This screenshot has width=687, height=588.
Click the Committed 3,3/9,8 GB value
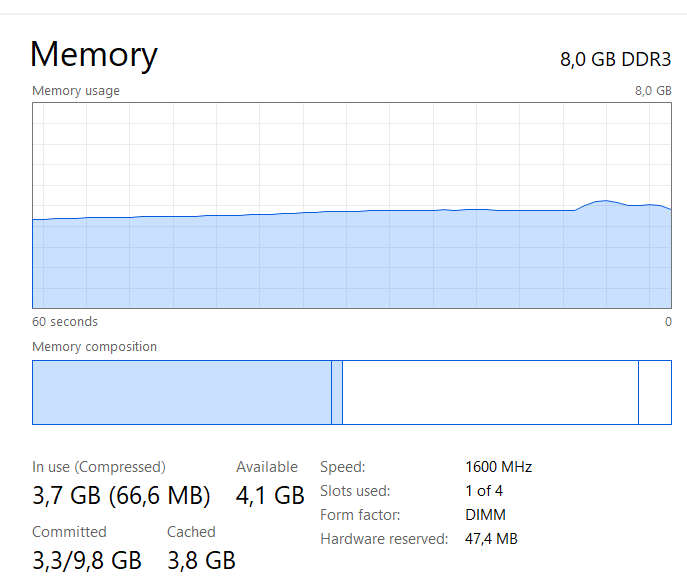pyautogui.click(x=87, y=560)
